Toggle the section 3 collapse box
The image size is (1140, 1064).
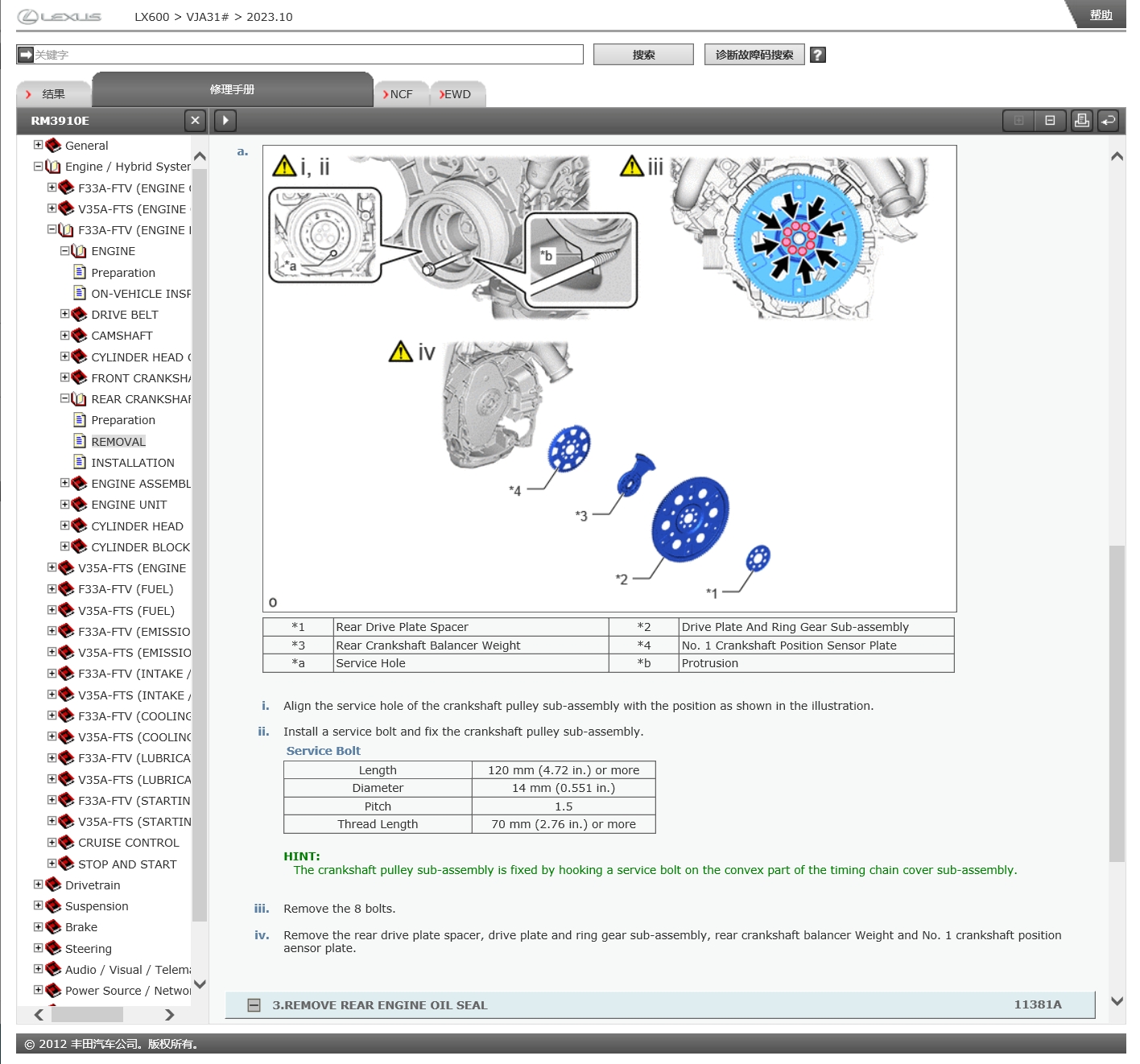[x=254, y=1005]
